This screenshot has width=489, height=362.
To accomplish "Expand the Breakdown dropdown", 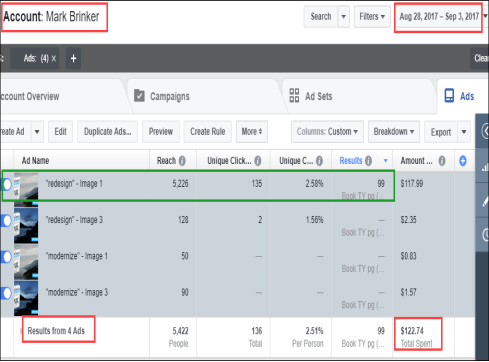I will [394, 132].
